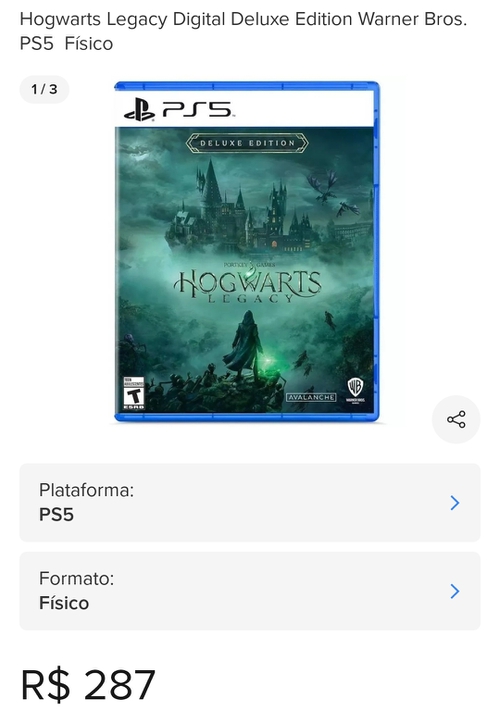Click the PS5 logo on game cover
Screen dimensions: 500x710
(x=178, y=110)
